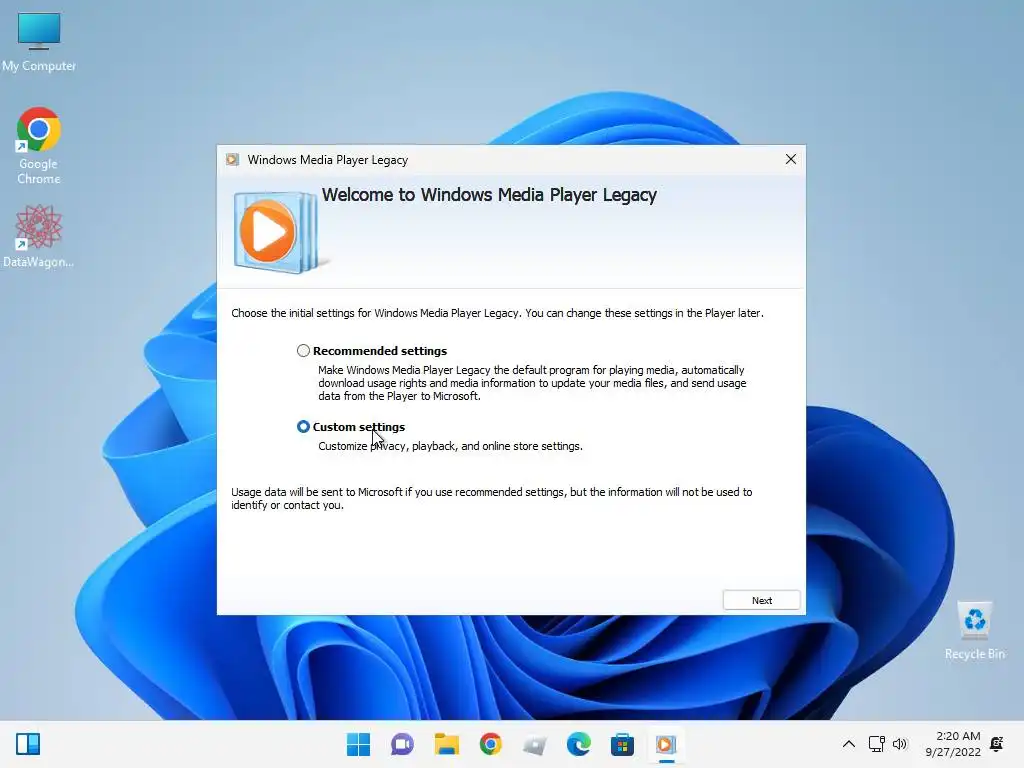Click the Recommended settings description text
Image resolution: width=1024 pixels, height=768 pixels.
click(x=532, y=383)
